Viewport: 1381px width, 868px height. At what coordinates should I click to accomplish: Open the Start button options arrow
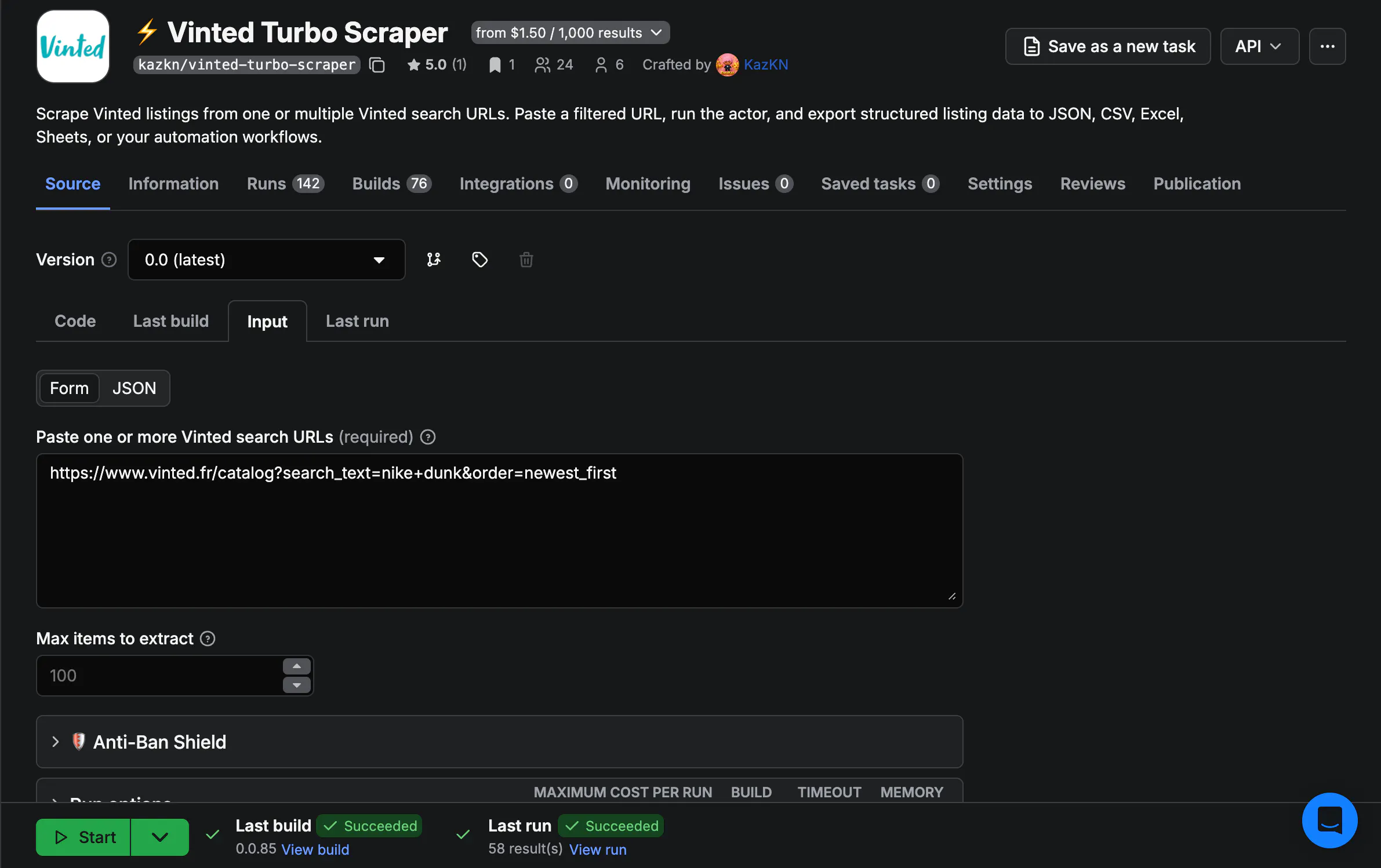160,837
